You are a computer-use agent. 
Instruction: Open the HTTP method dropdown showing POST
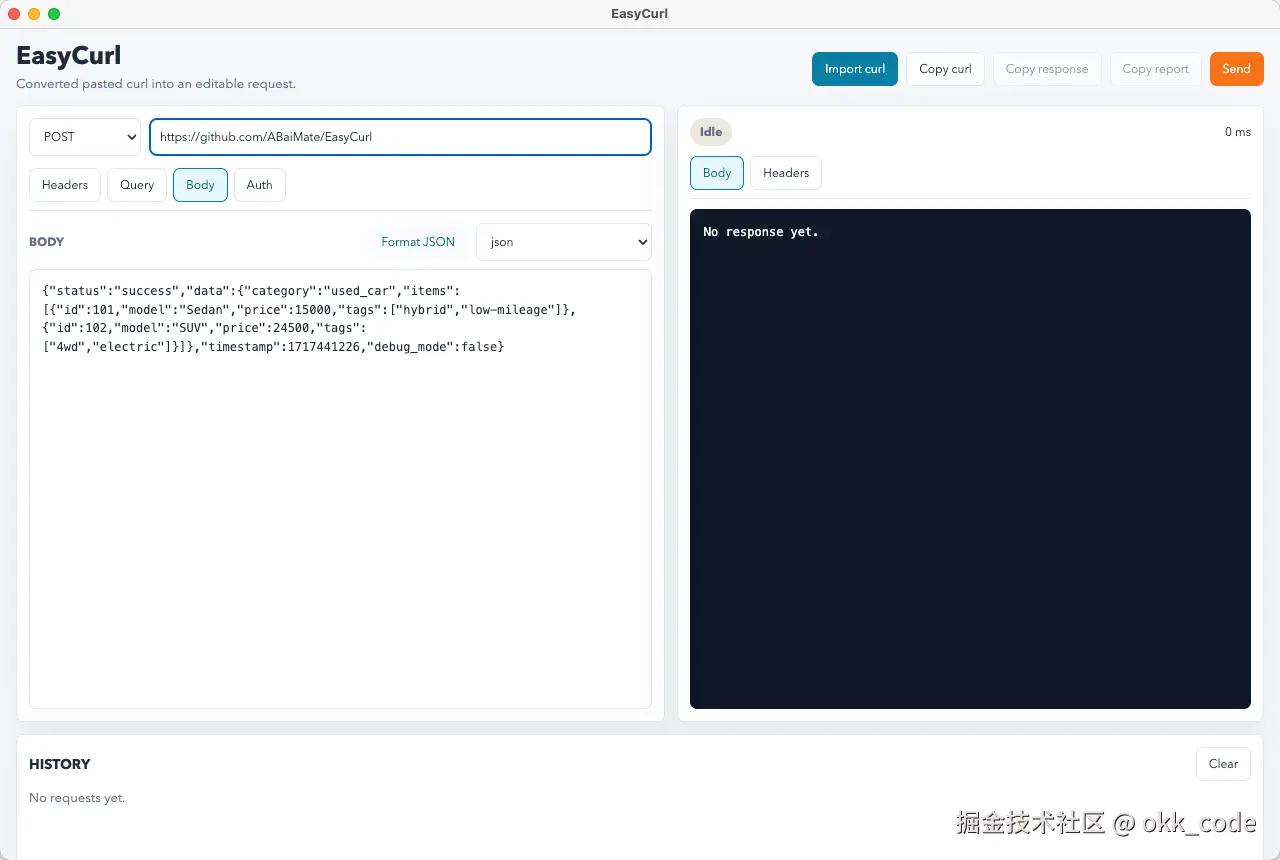[85, 137]
